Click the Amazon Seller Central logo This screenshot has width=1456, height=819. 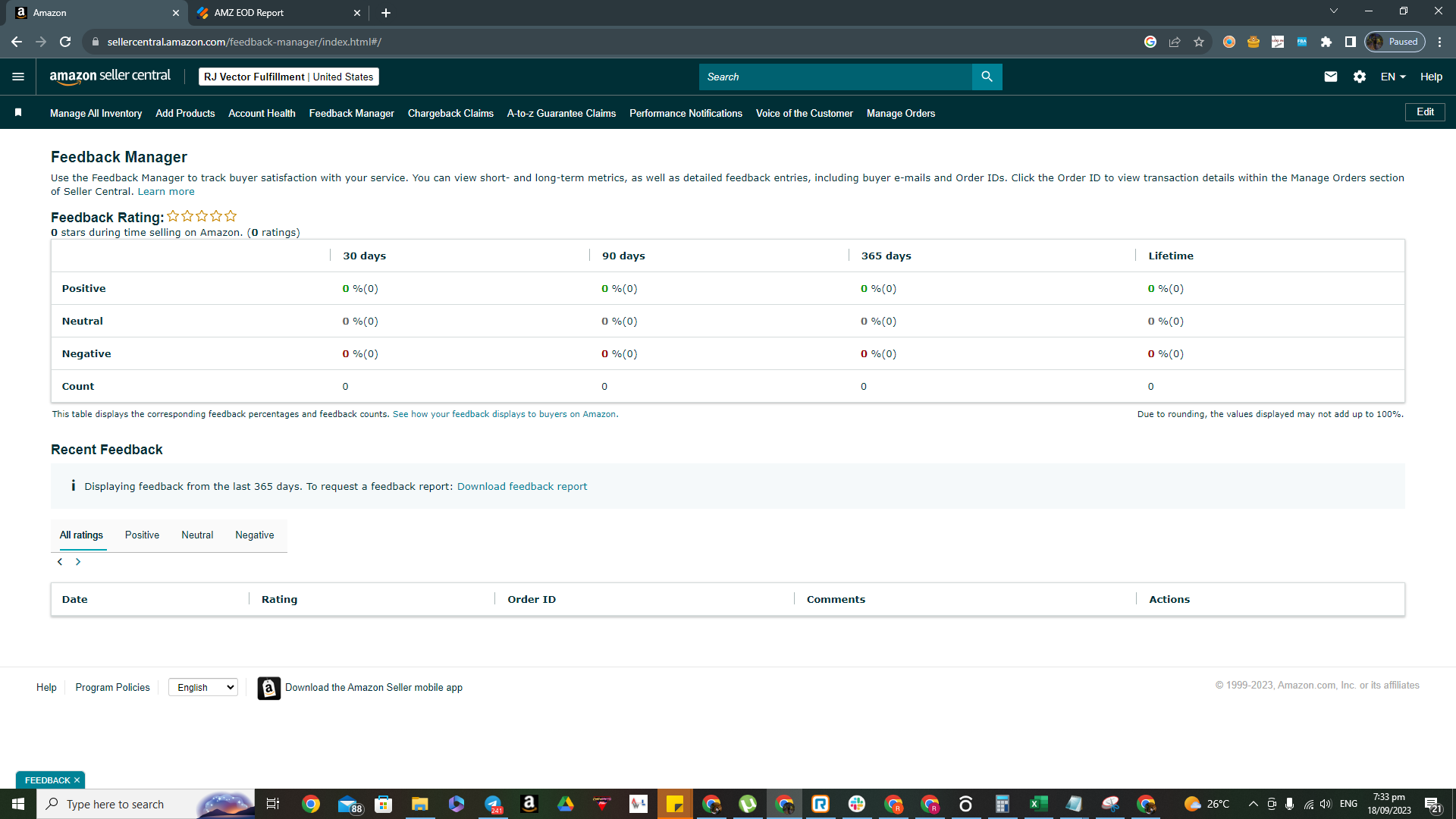point(110,77)
